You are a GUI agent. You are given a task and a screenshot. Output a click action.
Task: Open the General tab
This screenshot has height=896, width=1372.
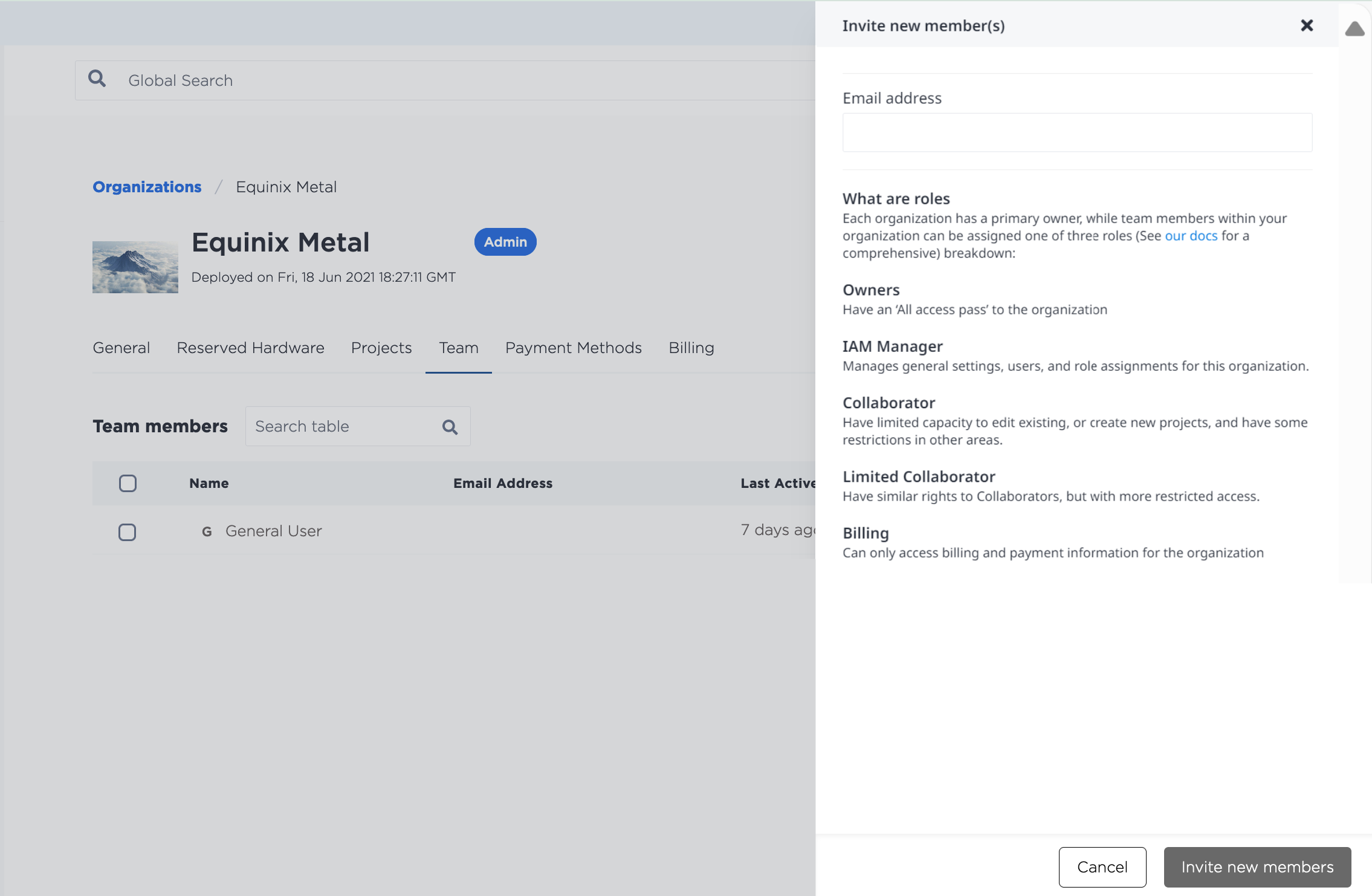click(x=121, y=348)
